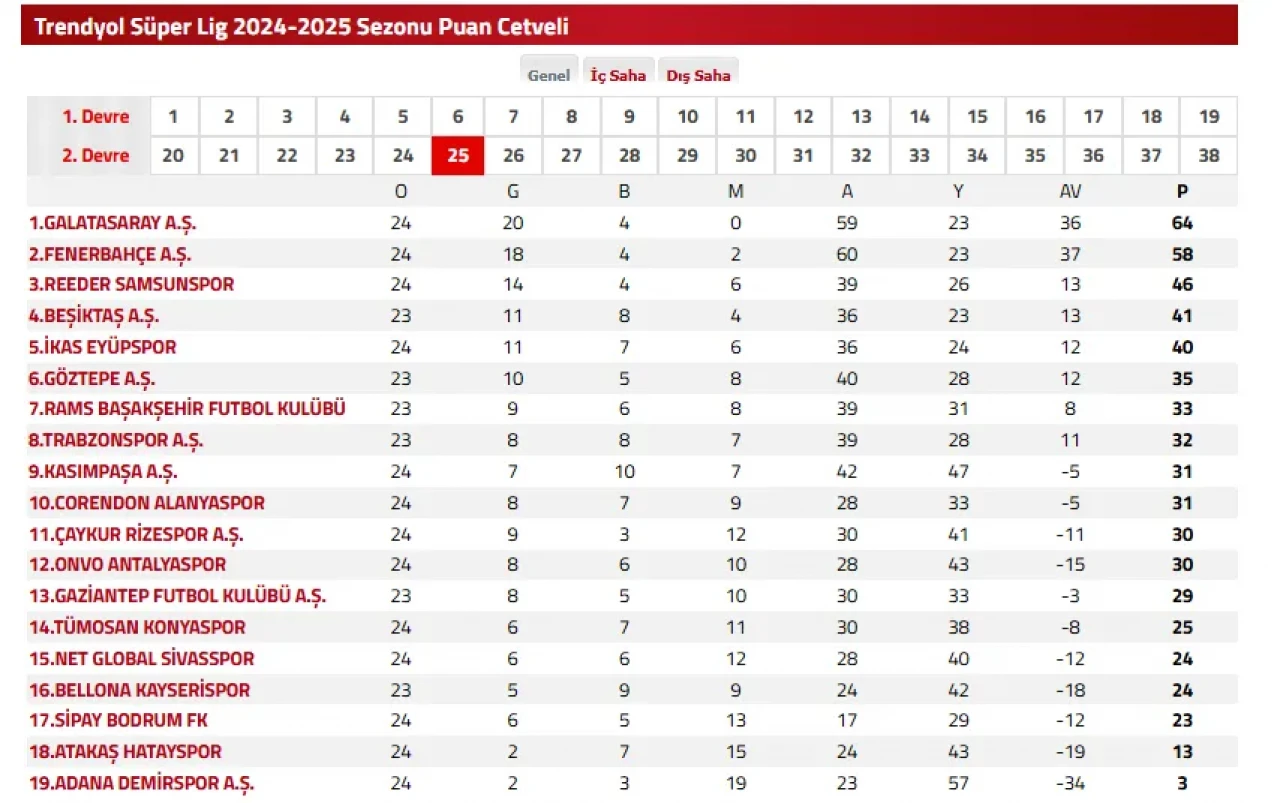Go to week 38 standings
This screenshot has width=1280, height=803.
tap(1209, 156)
